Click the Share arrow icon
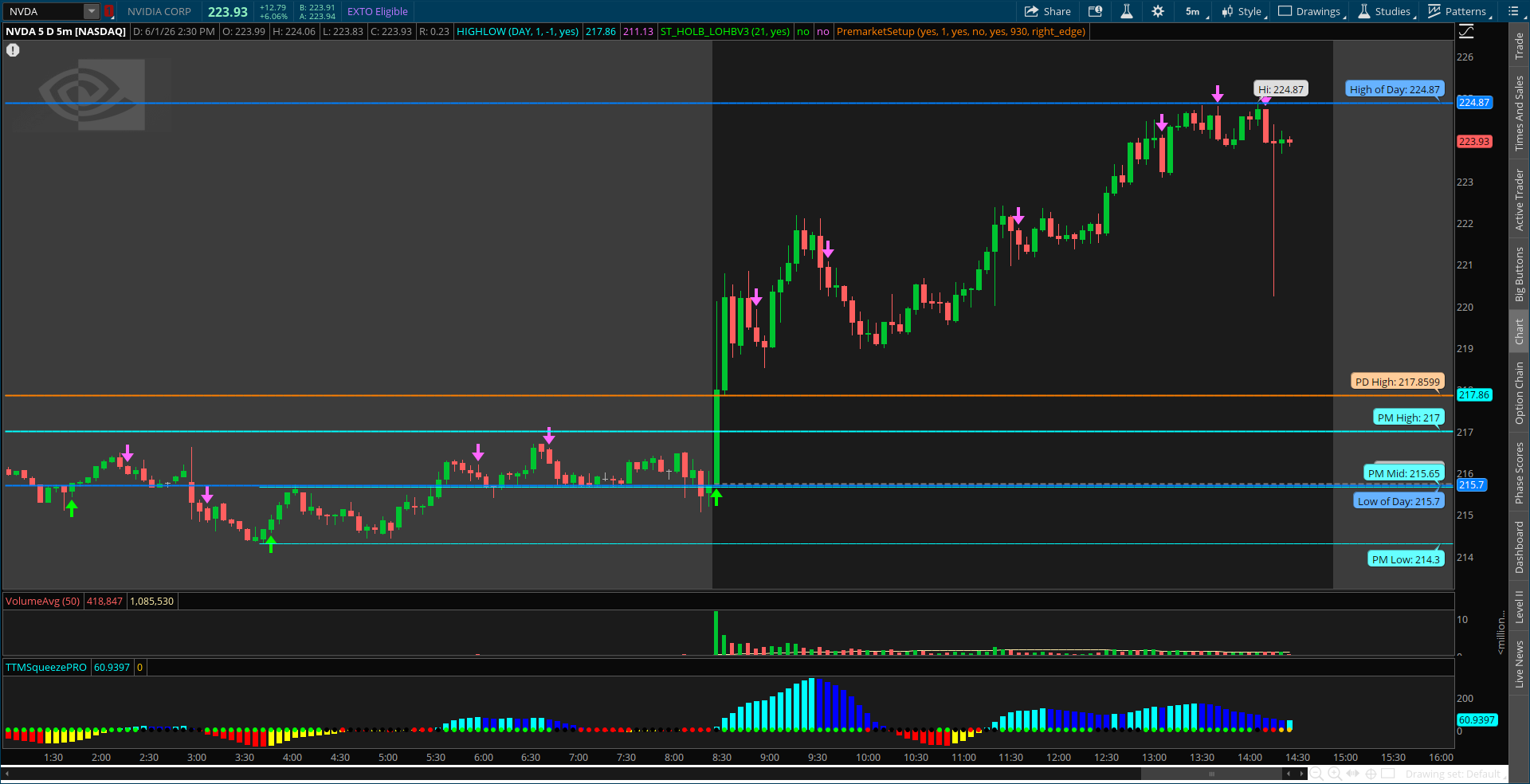The height and width of the screenshot is (784, 1530). coord(1031,11)
